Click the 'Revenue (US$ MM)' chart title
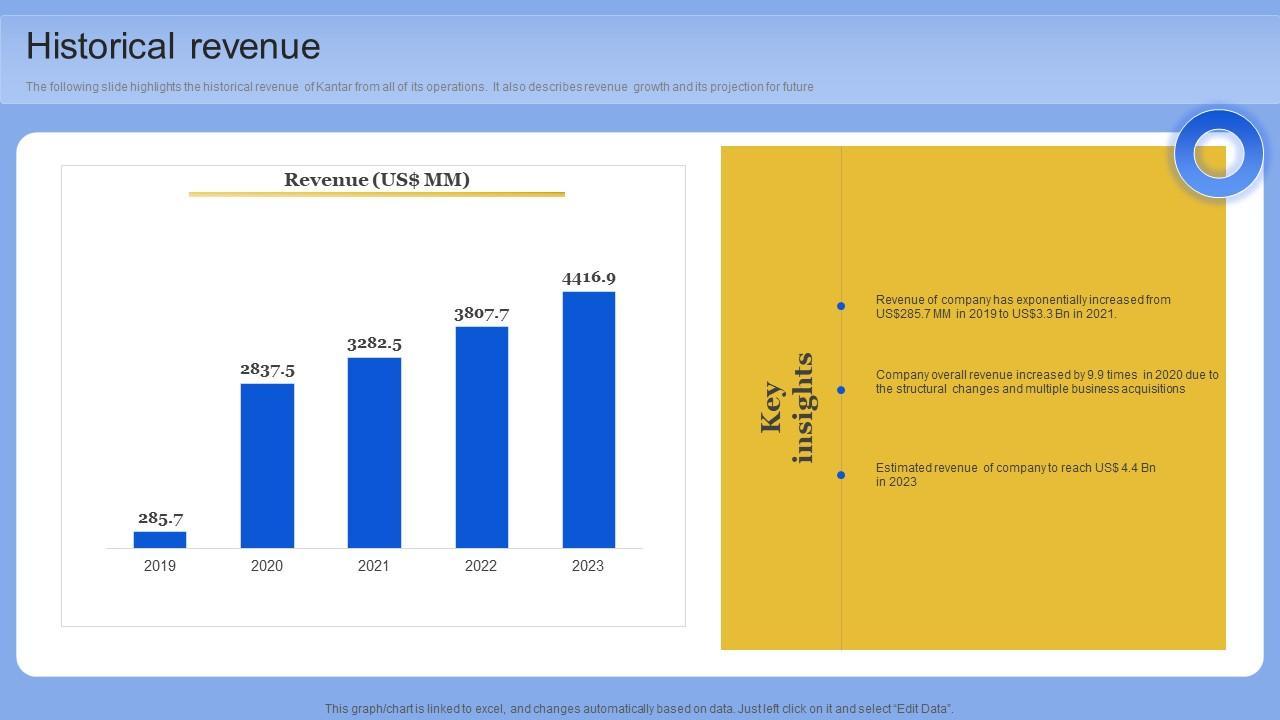Image resolution: width=1280 pixels, height=720 pixels. click(377, 180)
